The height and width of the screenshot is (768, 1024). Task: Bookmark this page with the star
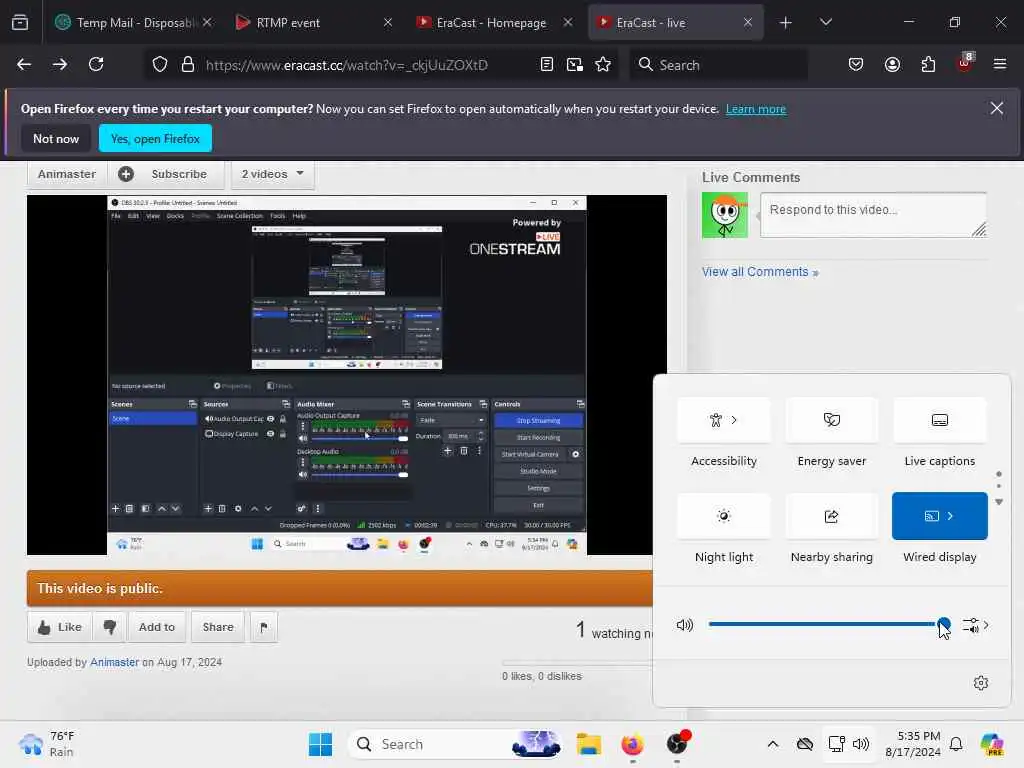coord(603,65)
